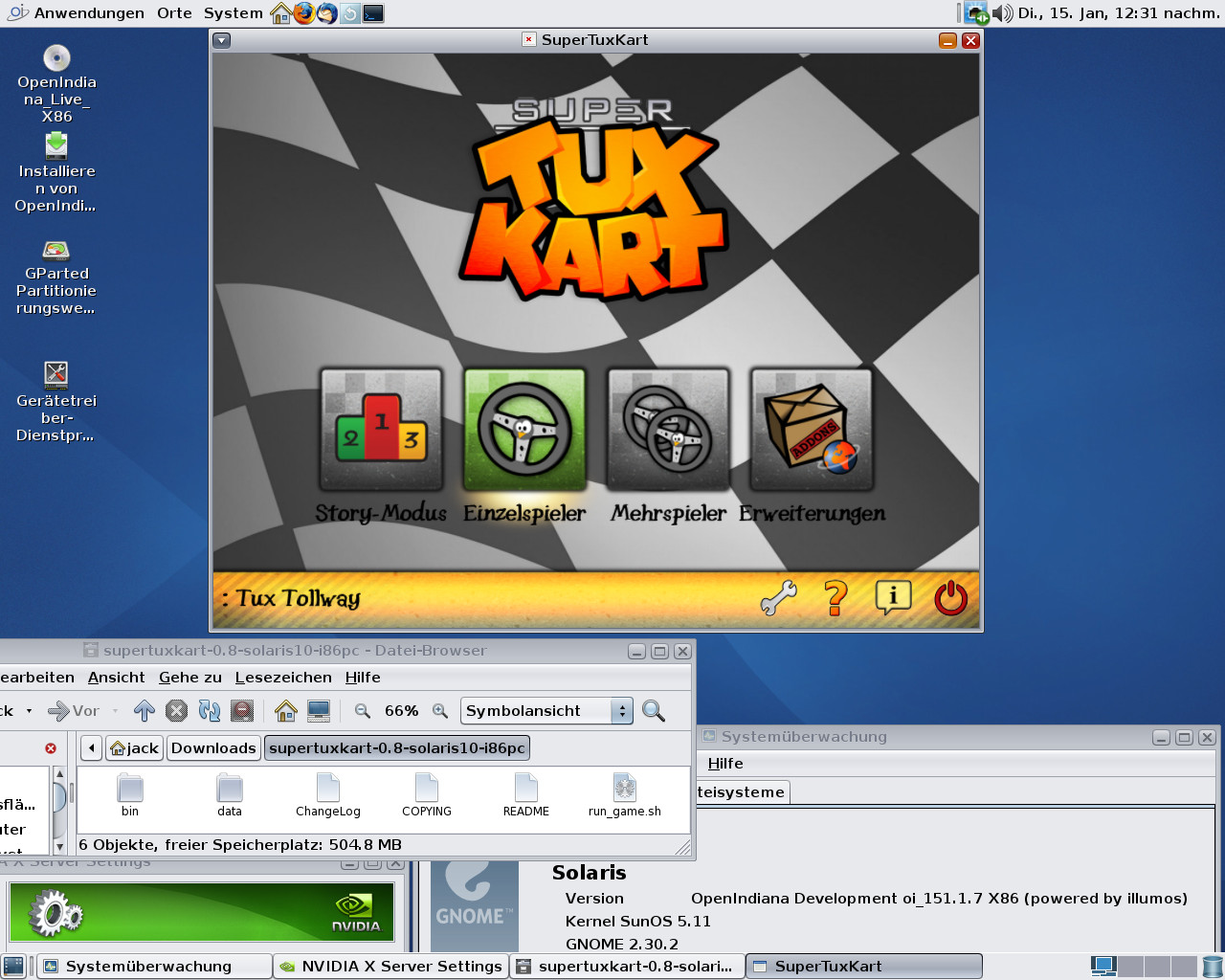Select supertuxkart-0.8-solaris10-i86pc path button
Image resolution: width=1225 pixels, height=980 pixels.
pos(397,748)
